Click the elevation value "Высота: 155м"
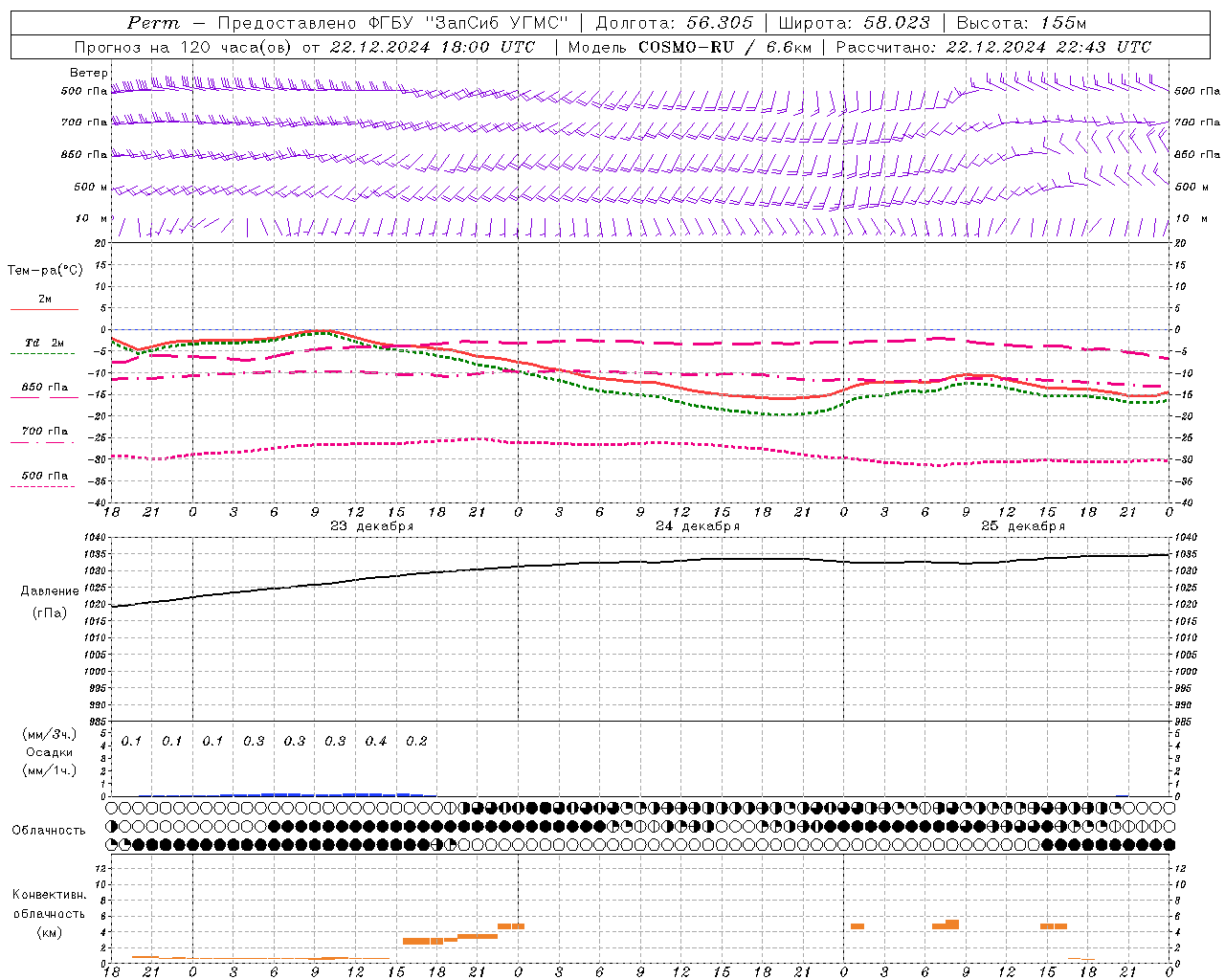Screen dimensions: 1225x980 click(1022, 23)
